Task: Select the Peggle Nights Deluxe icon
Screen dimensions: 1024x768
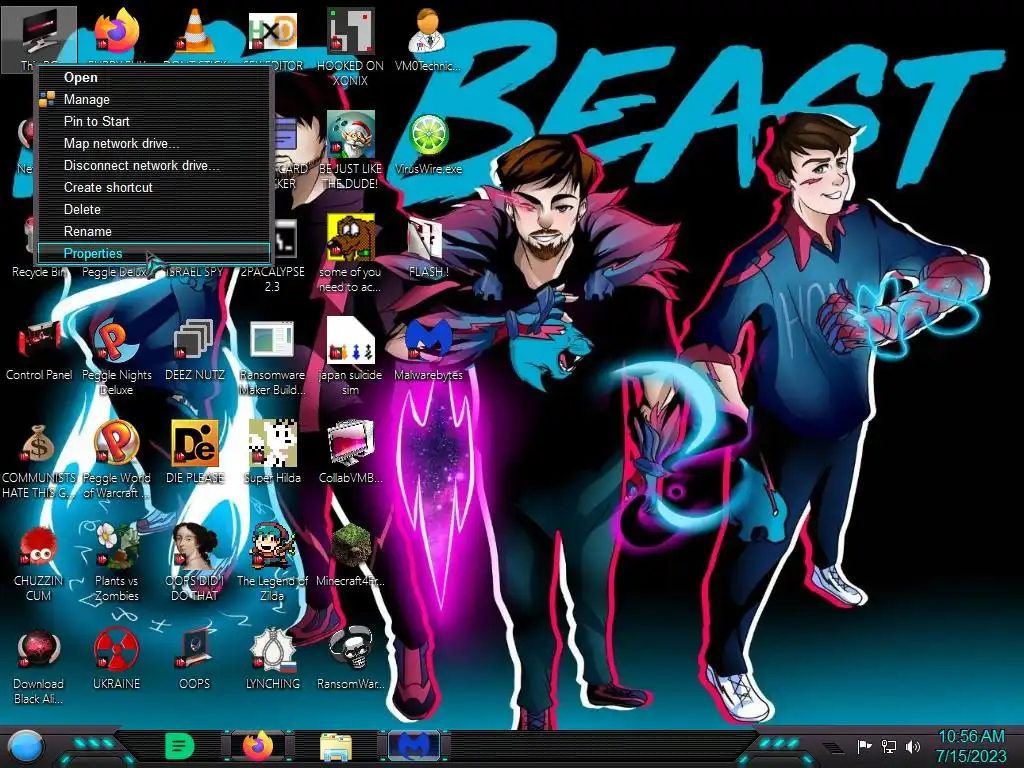Action: (117, 341)
